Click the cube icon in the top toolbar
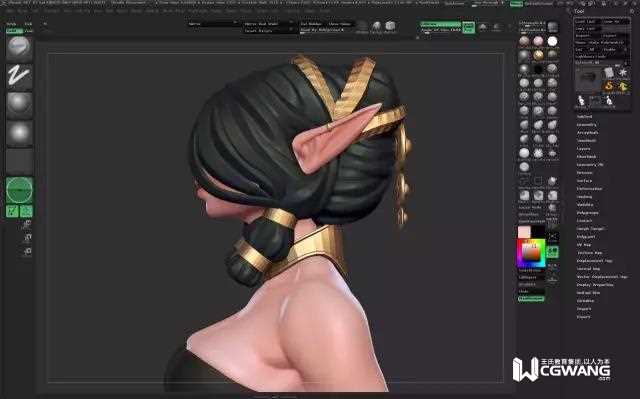Screen dimensions: 640x399 [x=390, y=27]
